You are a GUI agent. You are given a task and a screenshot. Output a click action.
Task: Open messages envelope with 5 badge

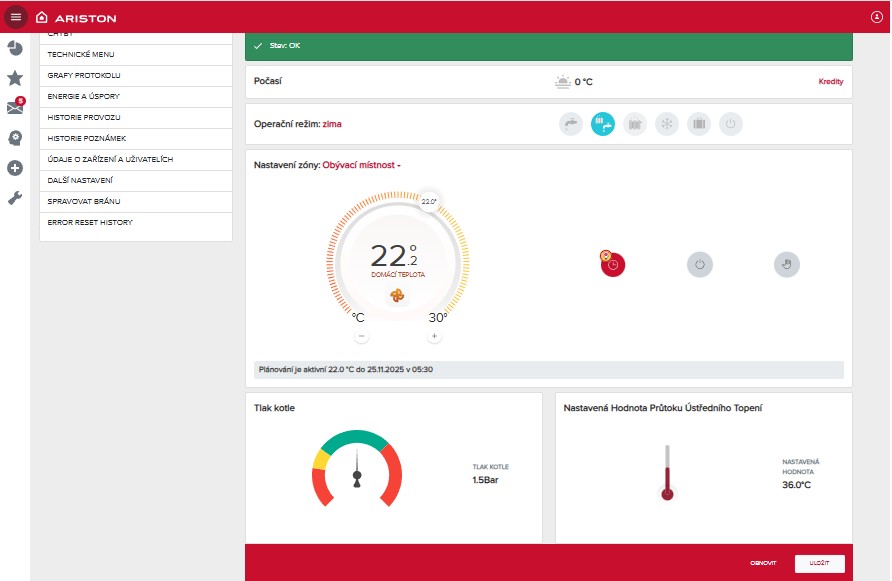tap(15, 108)
